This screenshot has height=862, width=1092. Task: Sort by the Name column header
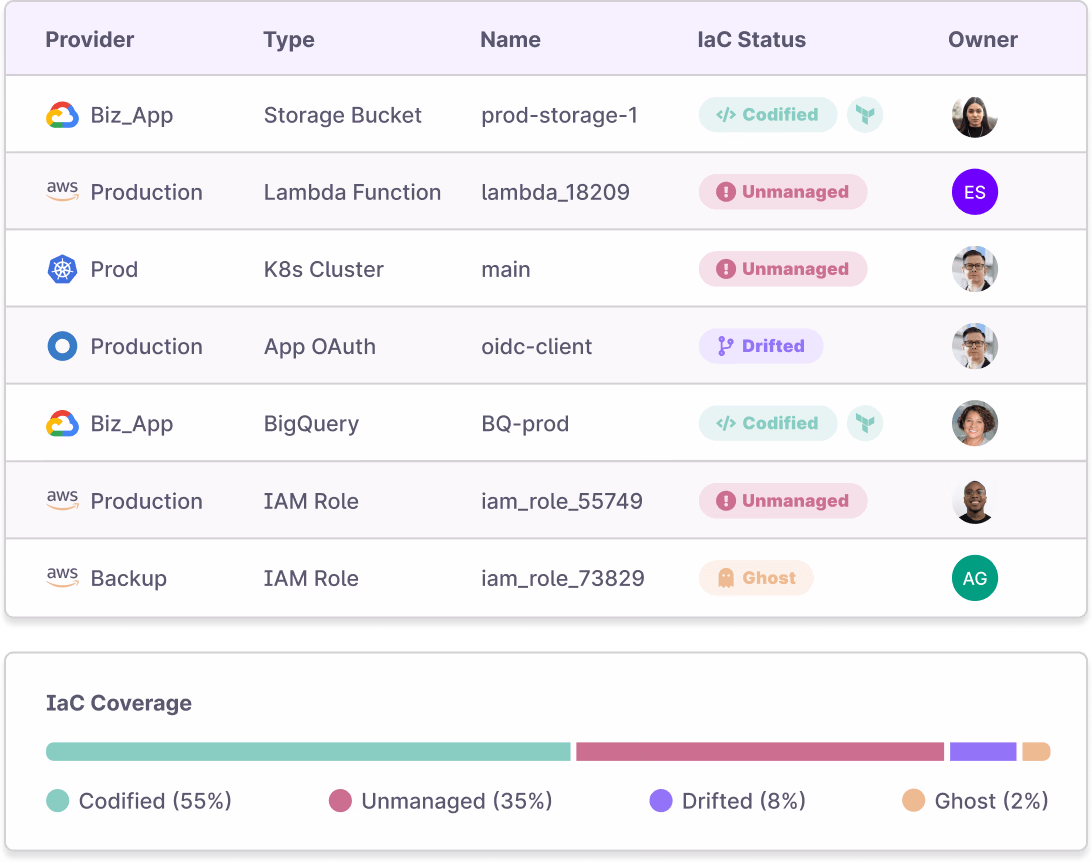(510, 40)
